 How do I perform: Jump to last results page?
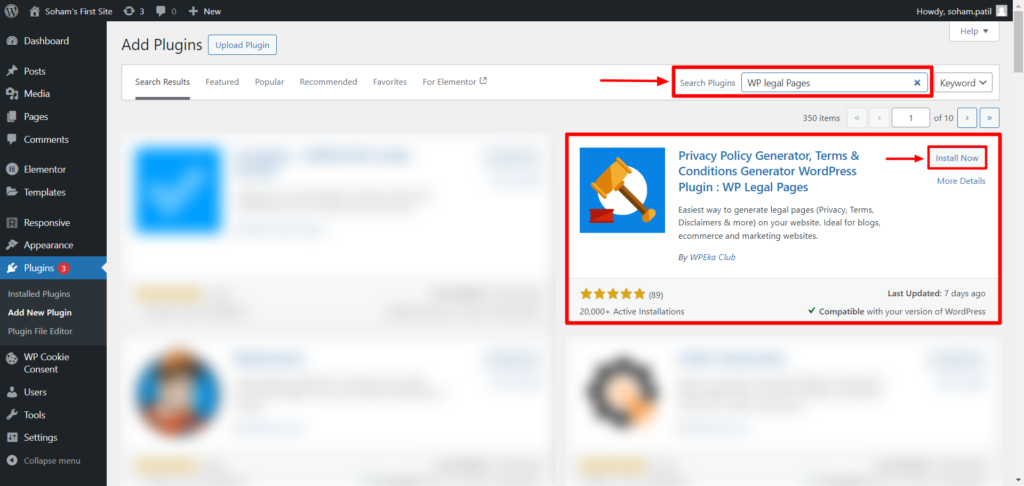pyautogui.click(x=990, y=118)
